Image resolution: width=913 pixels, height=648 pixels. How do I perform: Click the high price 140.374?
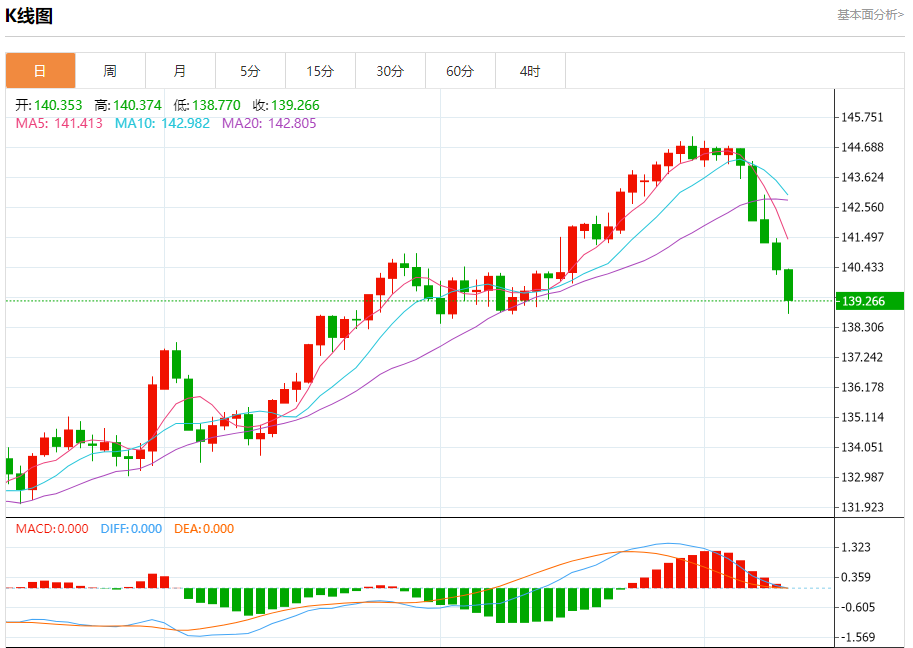click(137, 105)
